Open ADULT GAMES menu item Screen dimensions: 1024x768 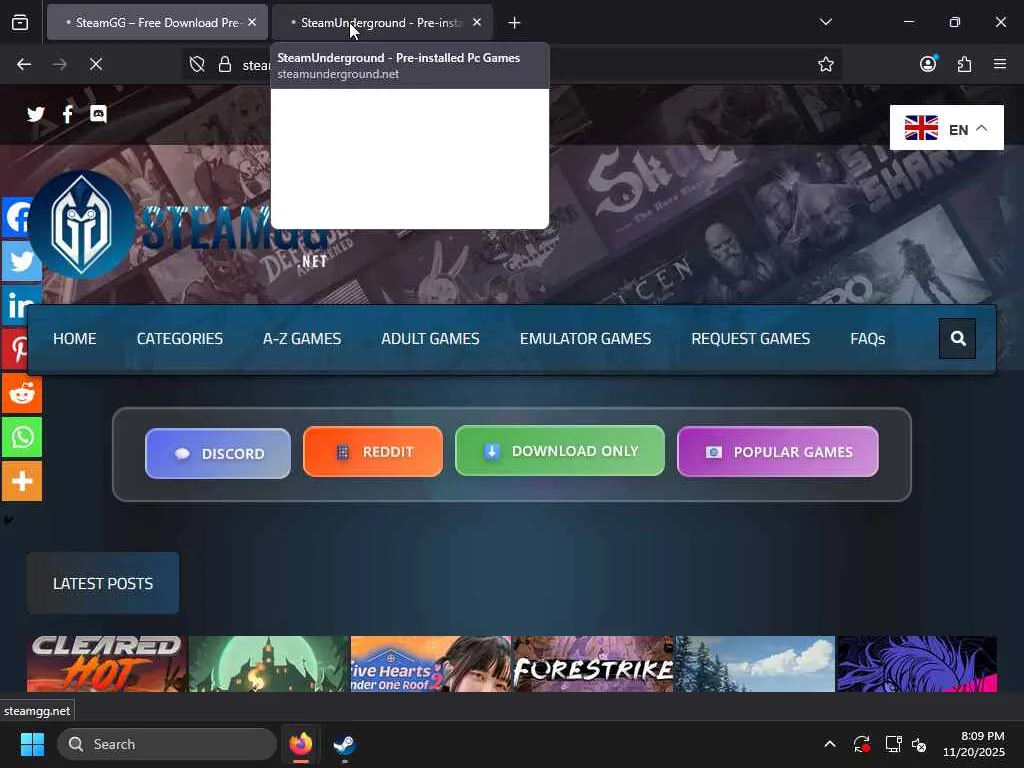tap(430, 339)
